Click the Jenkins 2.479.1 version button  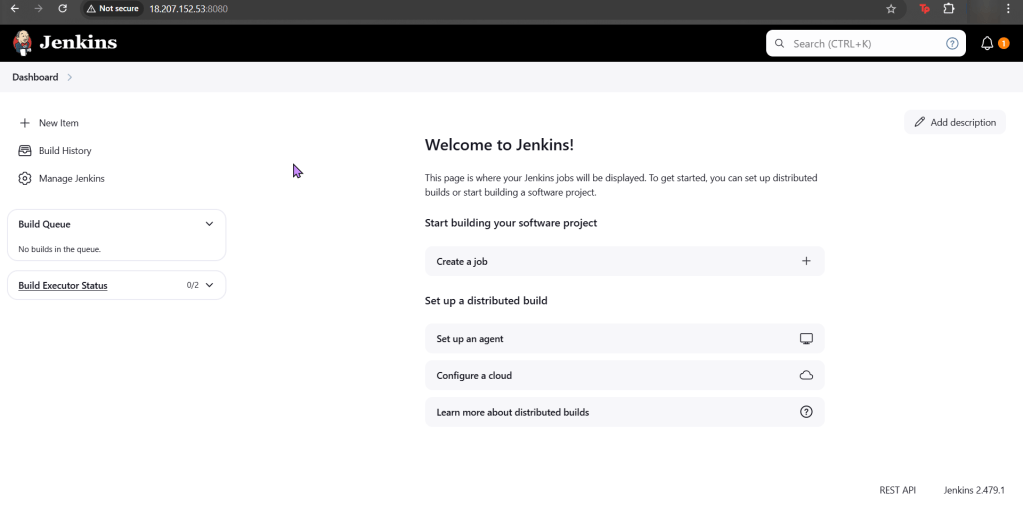click(974, 490)
